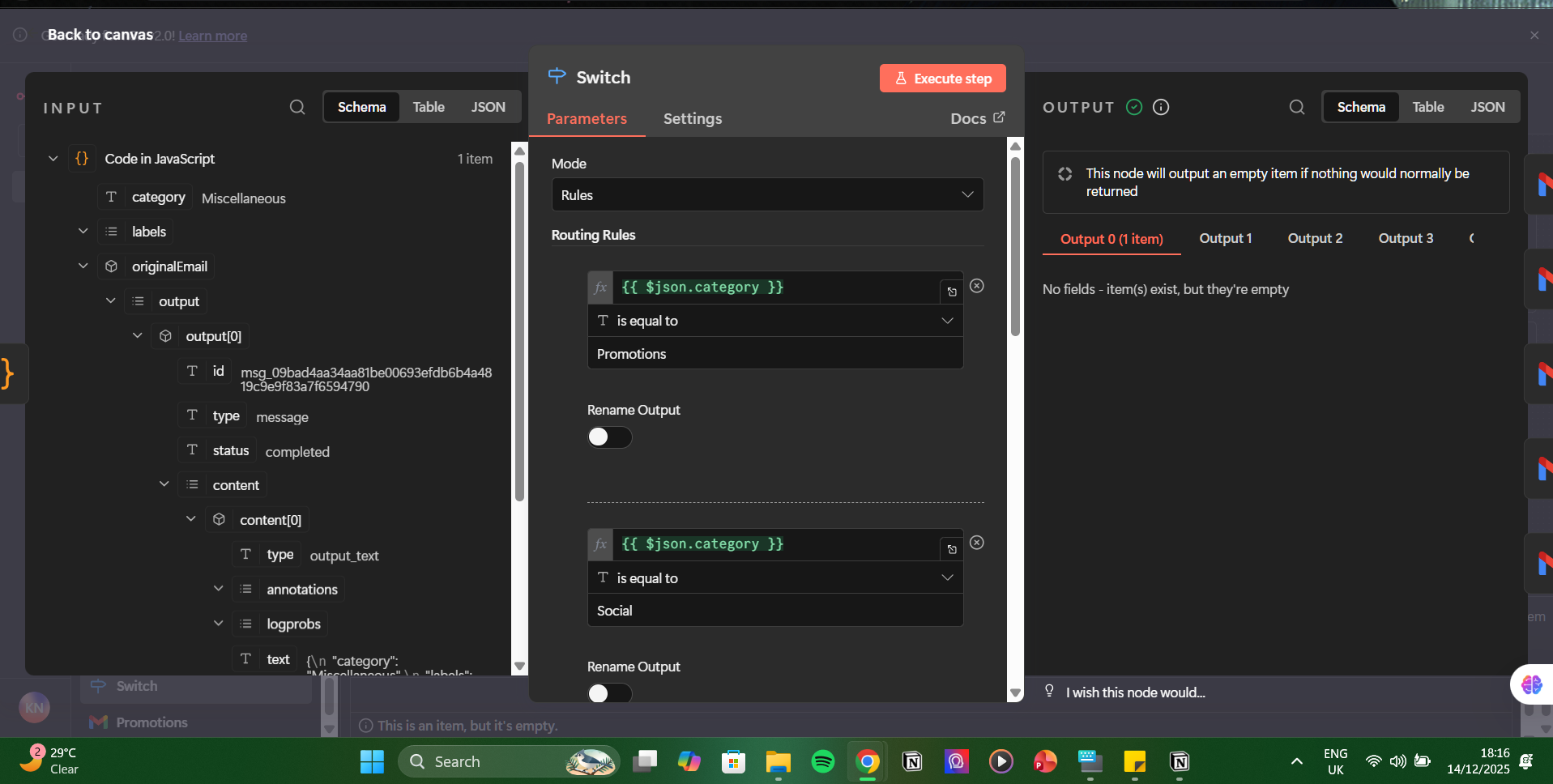Toggle Rename Output for Promotions rule
The height and width of the screenshot is (784, 1553).
[x=609, y=437]
